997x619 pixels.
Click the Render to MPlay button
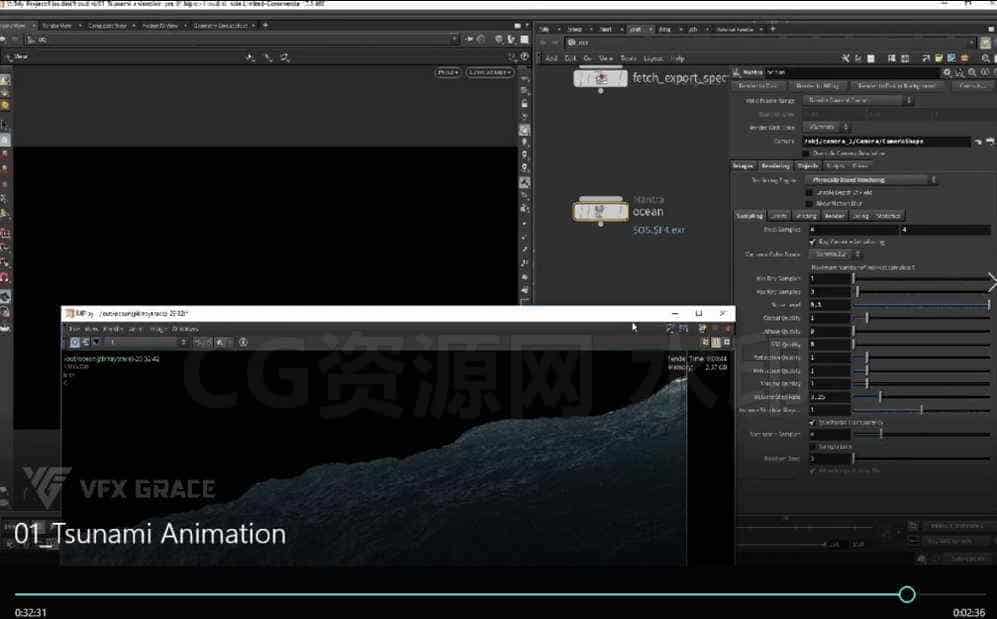pos(817,86)
